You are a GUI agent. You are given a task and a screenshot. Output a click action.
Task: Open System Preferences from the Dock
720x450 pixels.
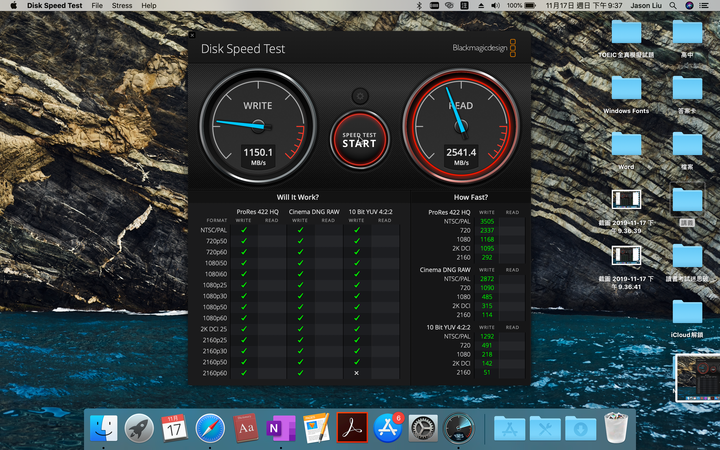423,428
